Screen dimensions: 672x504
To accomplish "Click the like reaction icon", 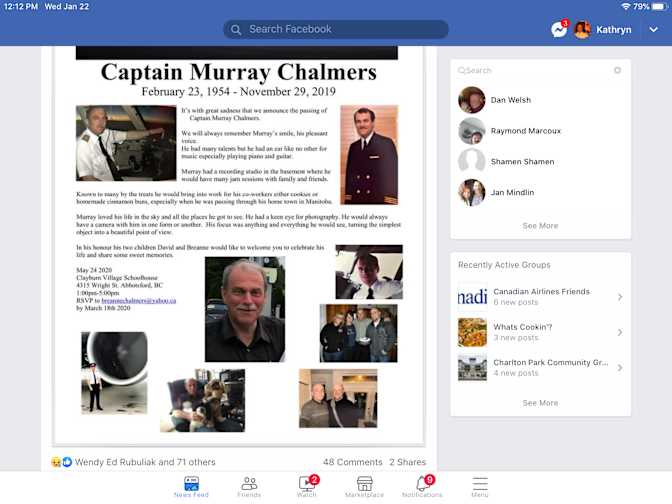I will [x=67, y=462].
